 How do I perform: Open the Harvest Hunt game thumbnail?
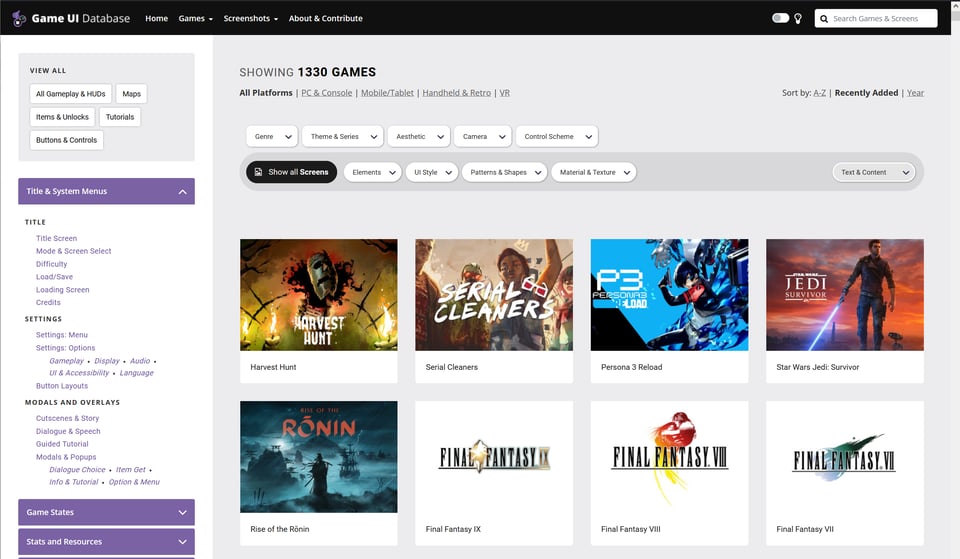[318, 294]
